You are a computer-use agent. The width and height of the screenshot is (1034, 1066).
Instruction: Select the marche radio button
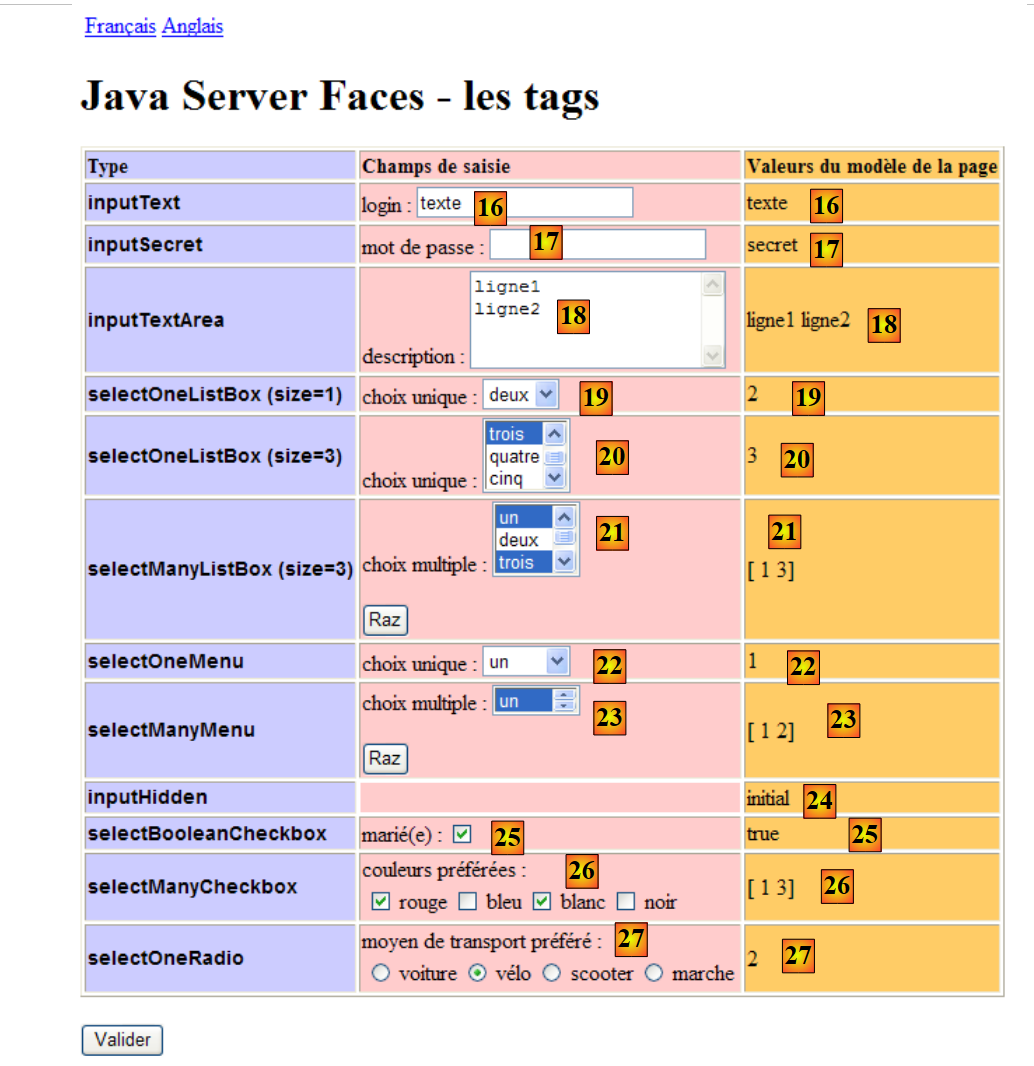(x=654, y=974)
